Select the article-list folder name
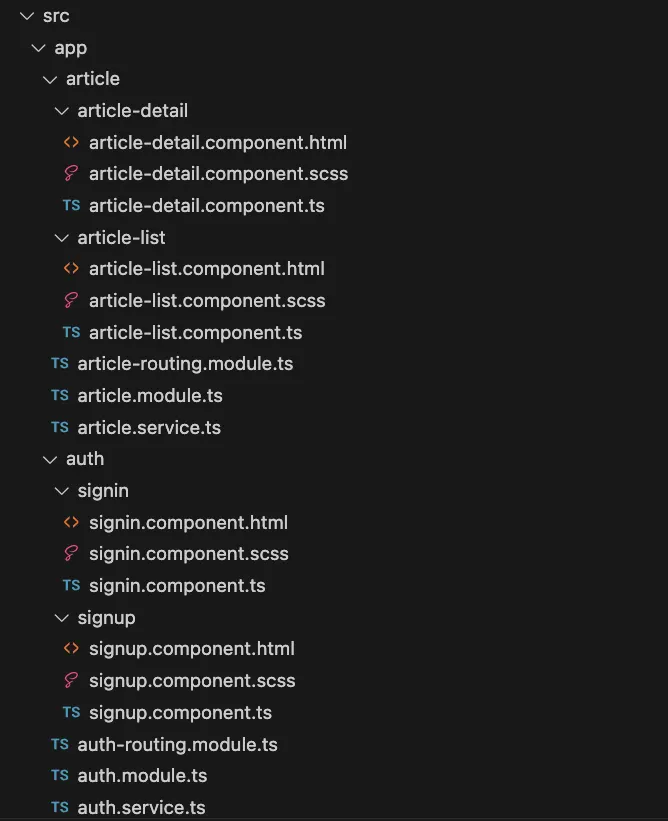Viewport: 668px width, 821px height. coord(121,238)
